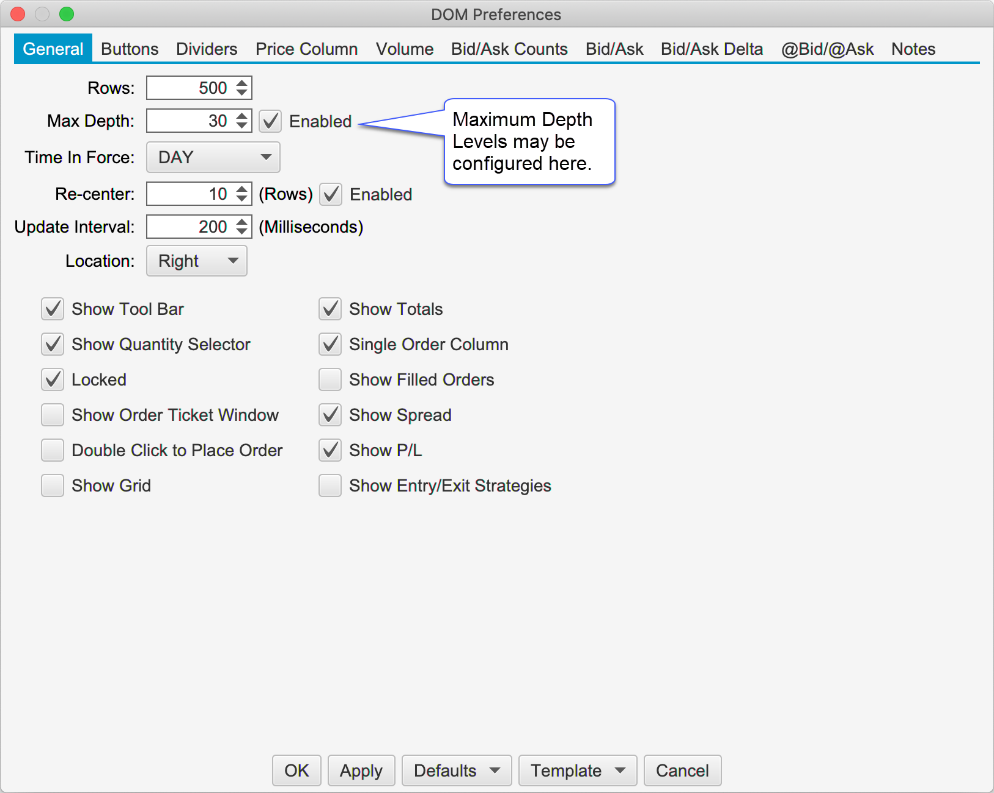Click into the Update Interval field
This screenshot has height=793, width=994.
190,227
